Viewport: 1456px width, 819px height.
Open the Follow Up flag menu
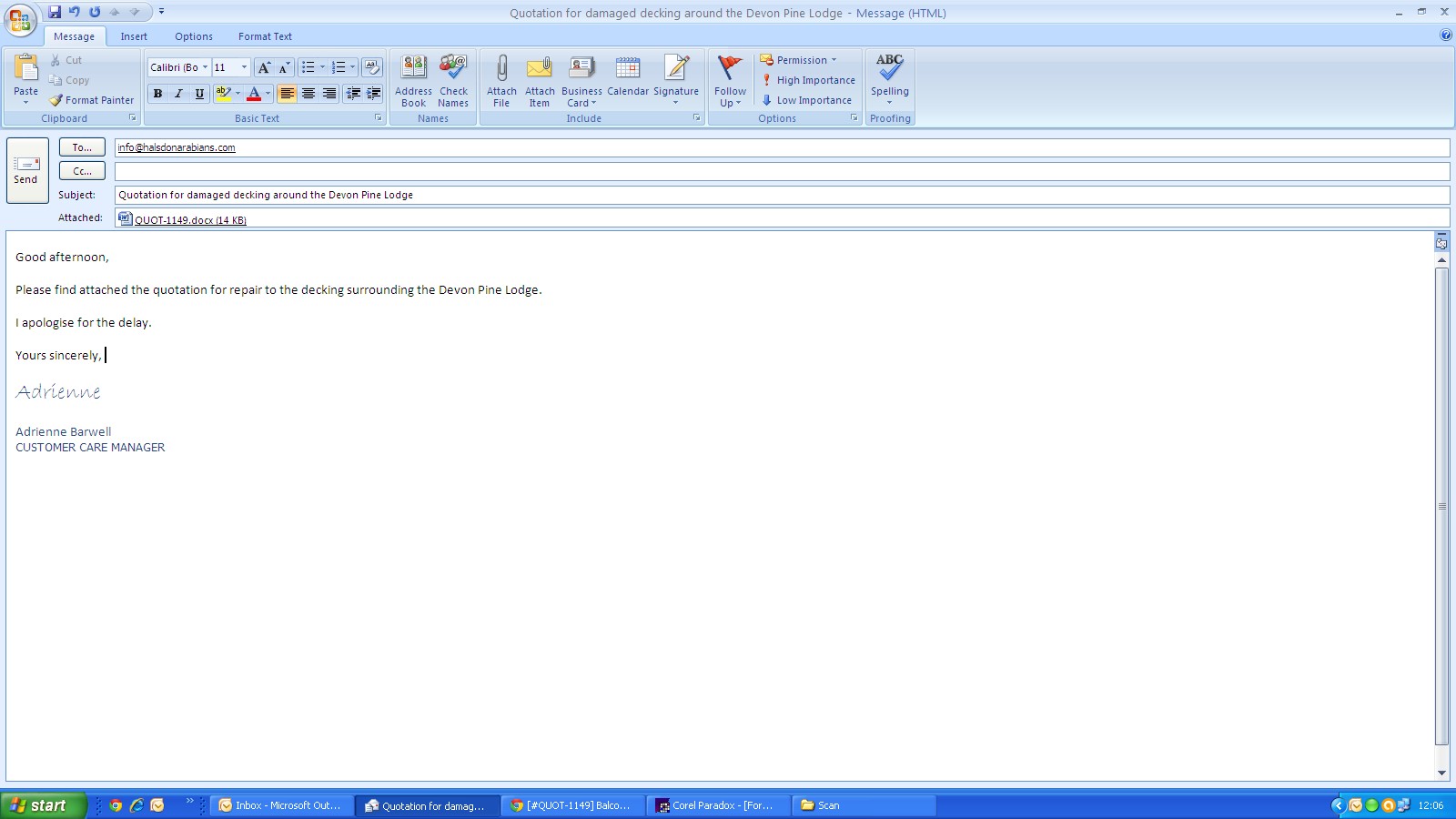(x=730, y=81)
